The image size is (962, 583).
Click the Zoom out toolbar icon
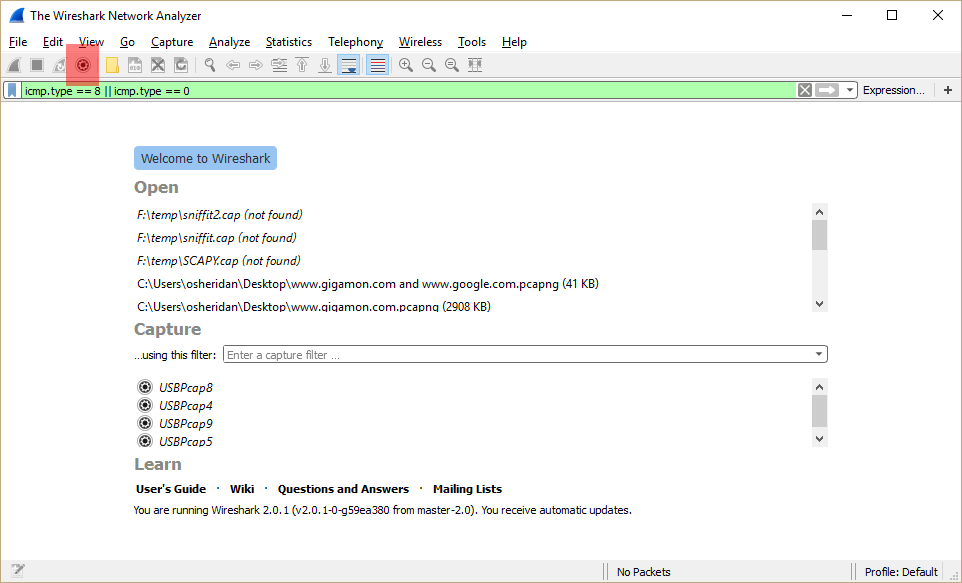(x=429, y=65)
